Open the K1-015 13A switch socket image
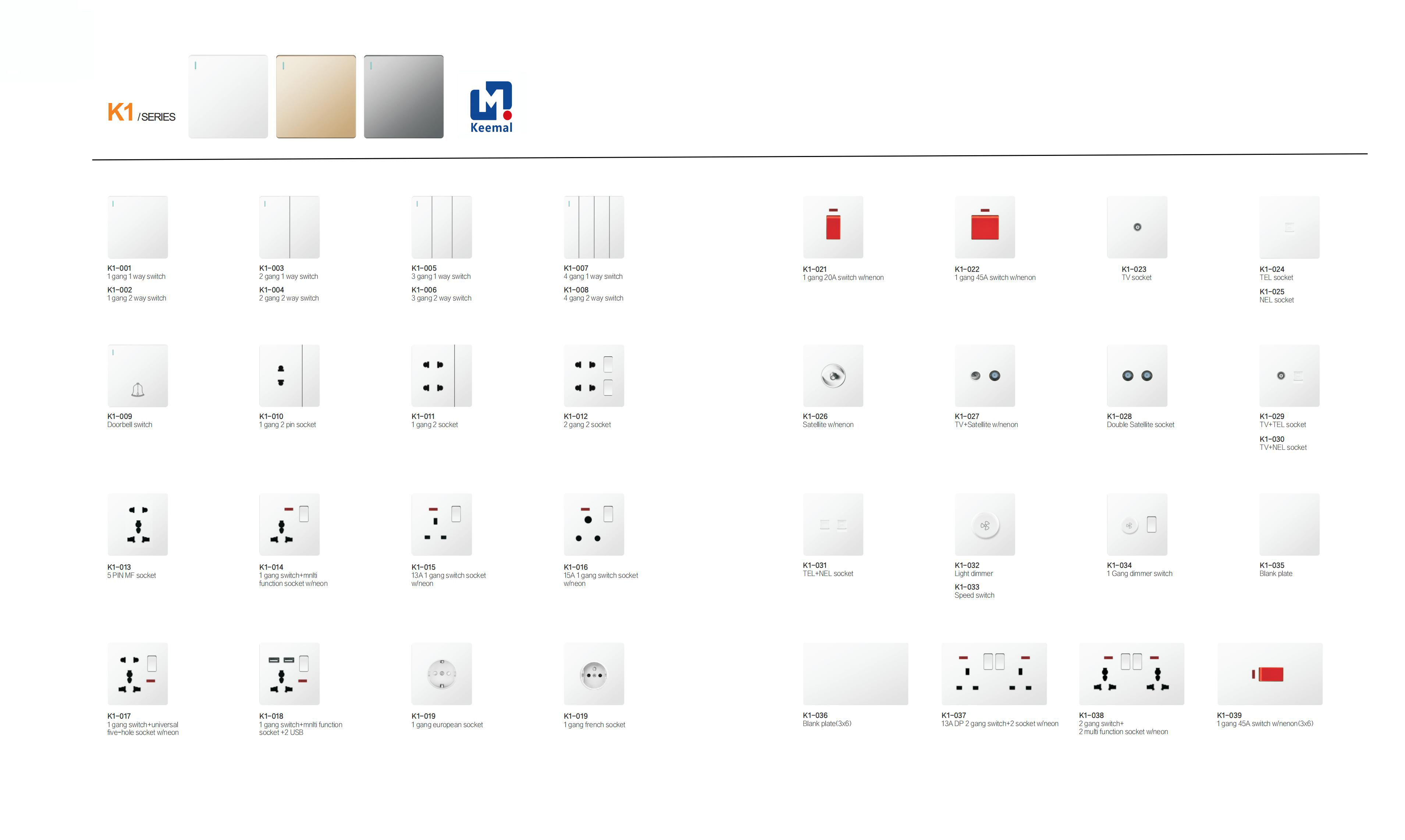Image resolution: width=1405 pixels, height=840 pixels. point(441,525)
